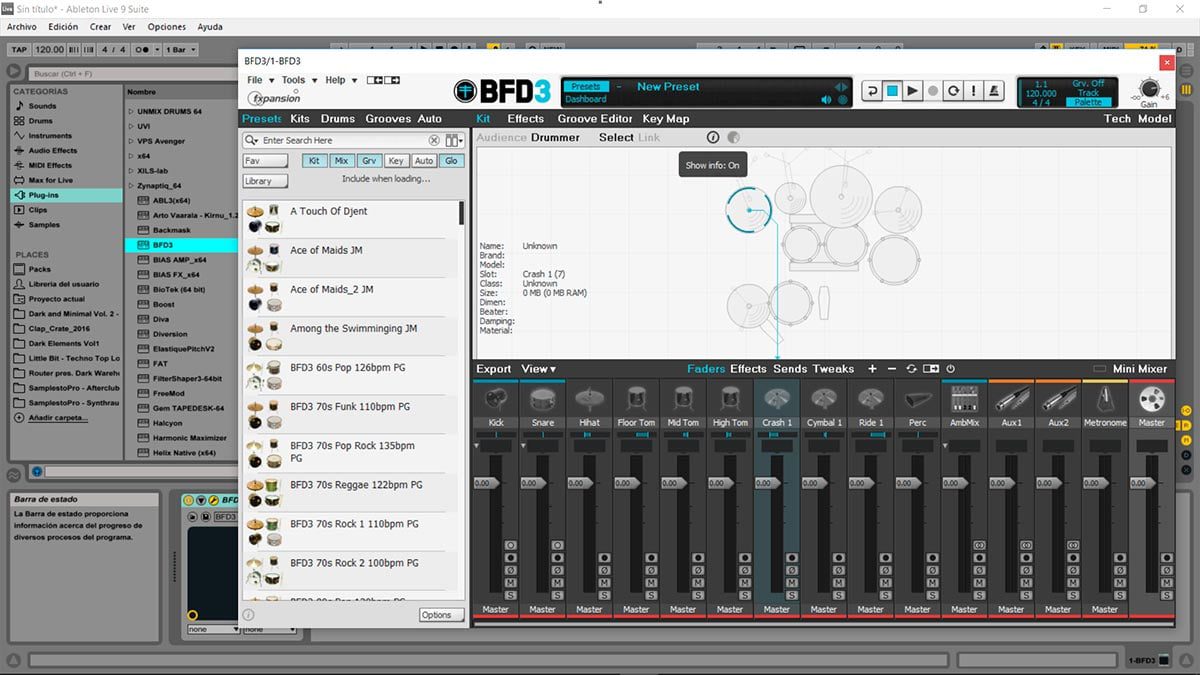
Task: Click the Mini Mixer button
Action: point(1139,369)
